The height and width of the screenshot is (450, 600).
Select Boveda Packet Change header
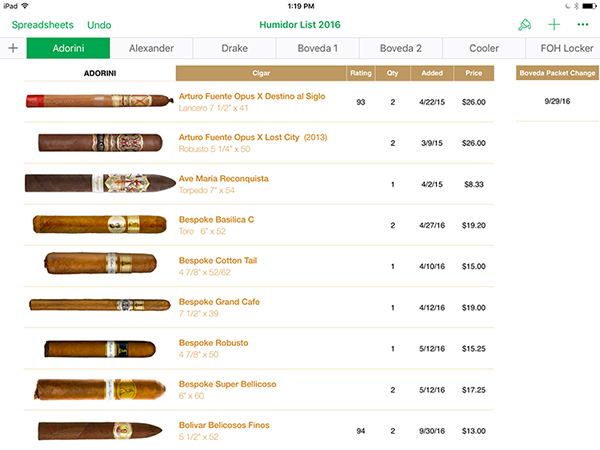(557, 73)
